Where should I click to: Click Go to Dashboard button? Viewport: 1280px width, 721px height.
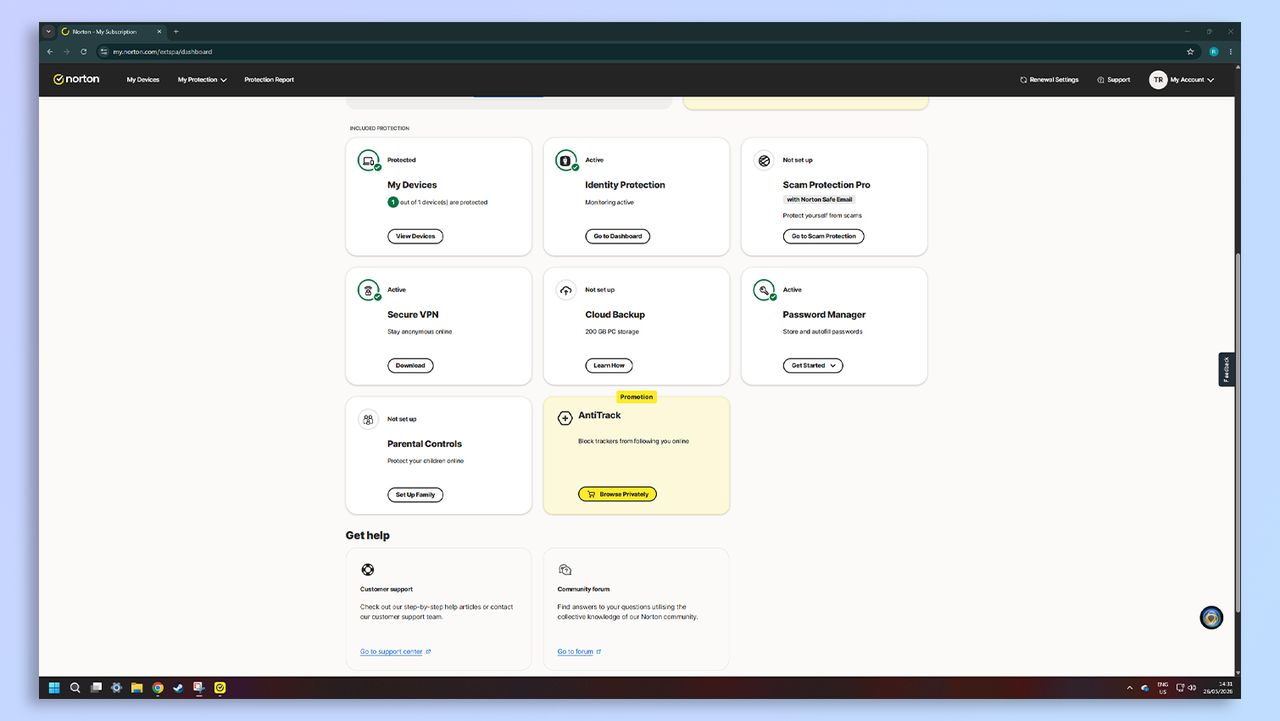(617, 236)
